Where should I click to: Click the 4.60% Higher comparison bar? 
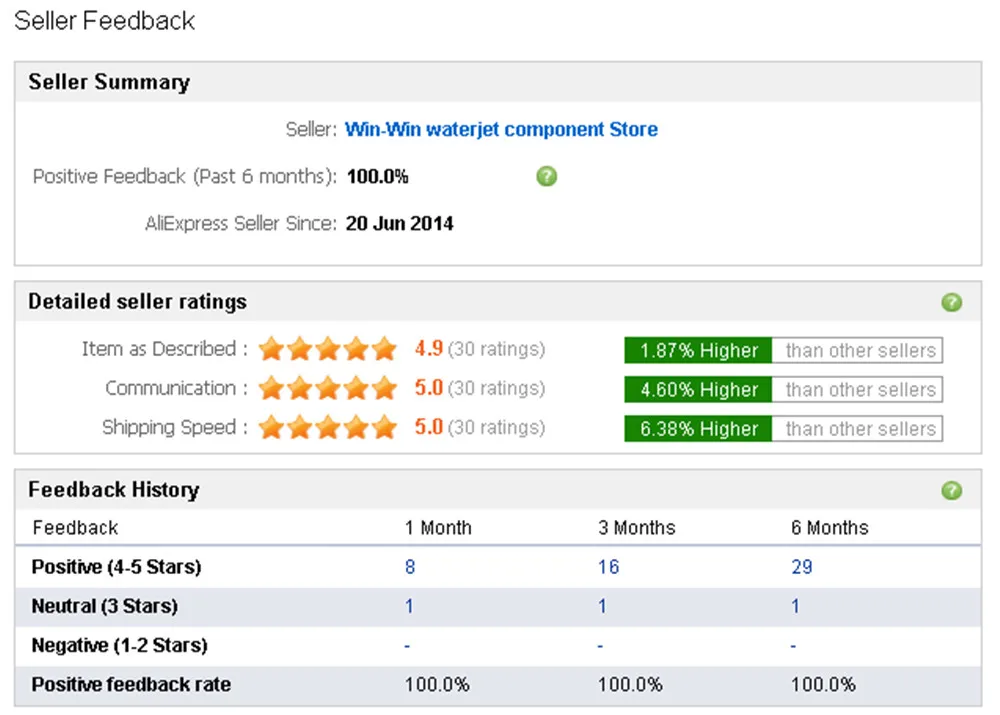[698, 390]
